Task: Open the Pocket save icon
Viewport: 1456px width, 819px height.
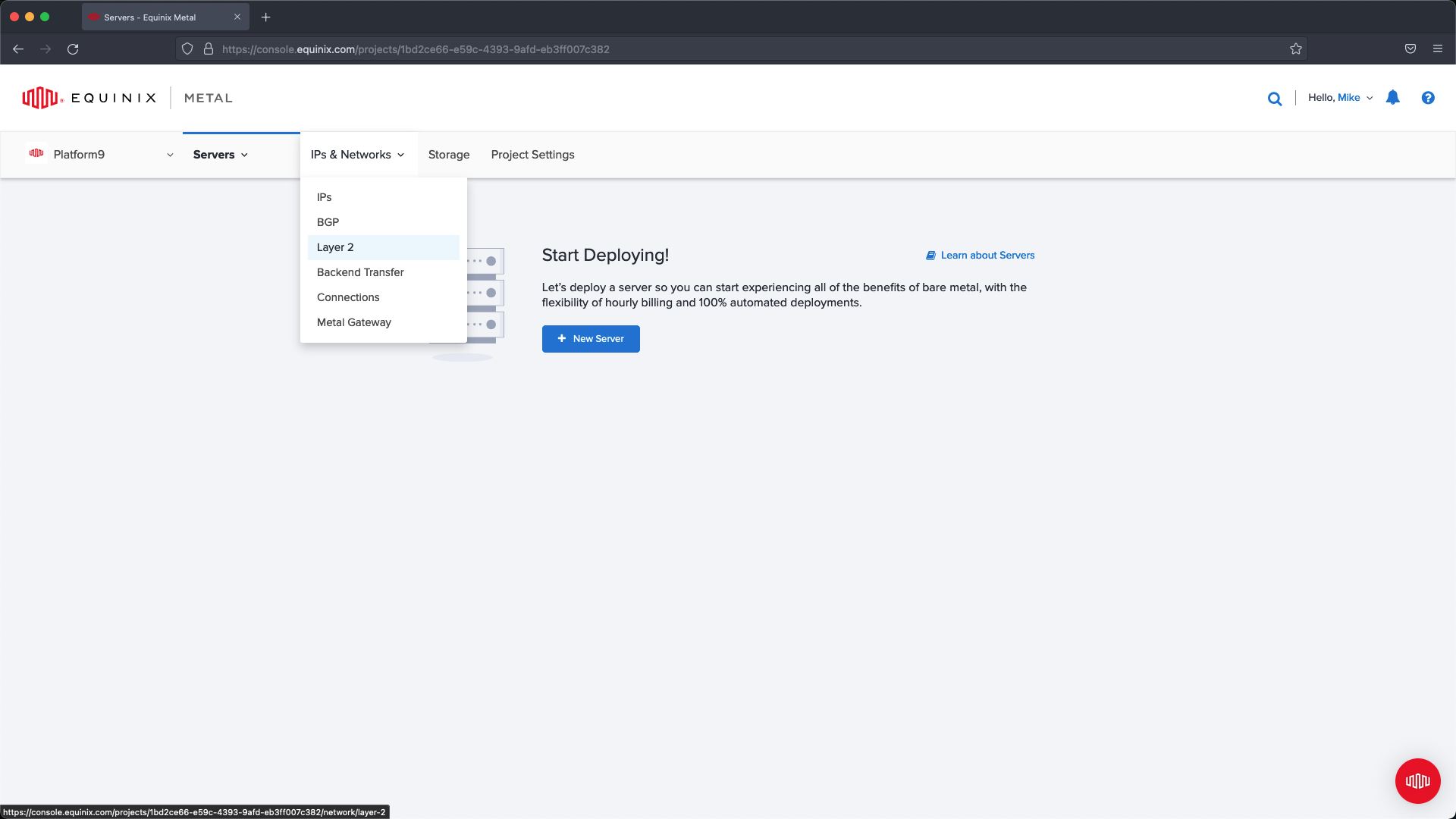Action: pyautogui.click(x=1410, y=49)
